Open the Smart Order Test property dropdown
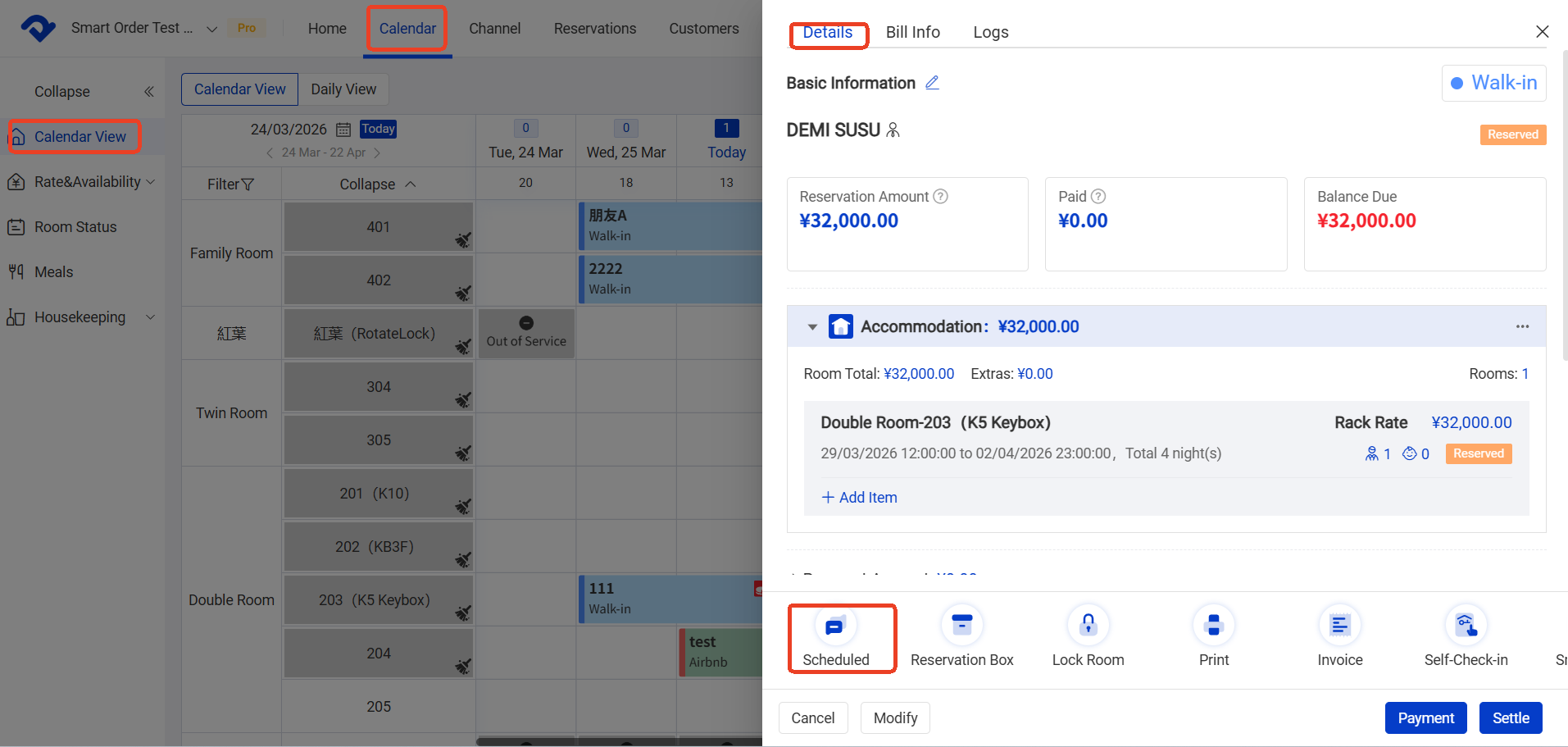Screen dimensions: 1568x747 point(211,29)
